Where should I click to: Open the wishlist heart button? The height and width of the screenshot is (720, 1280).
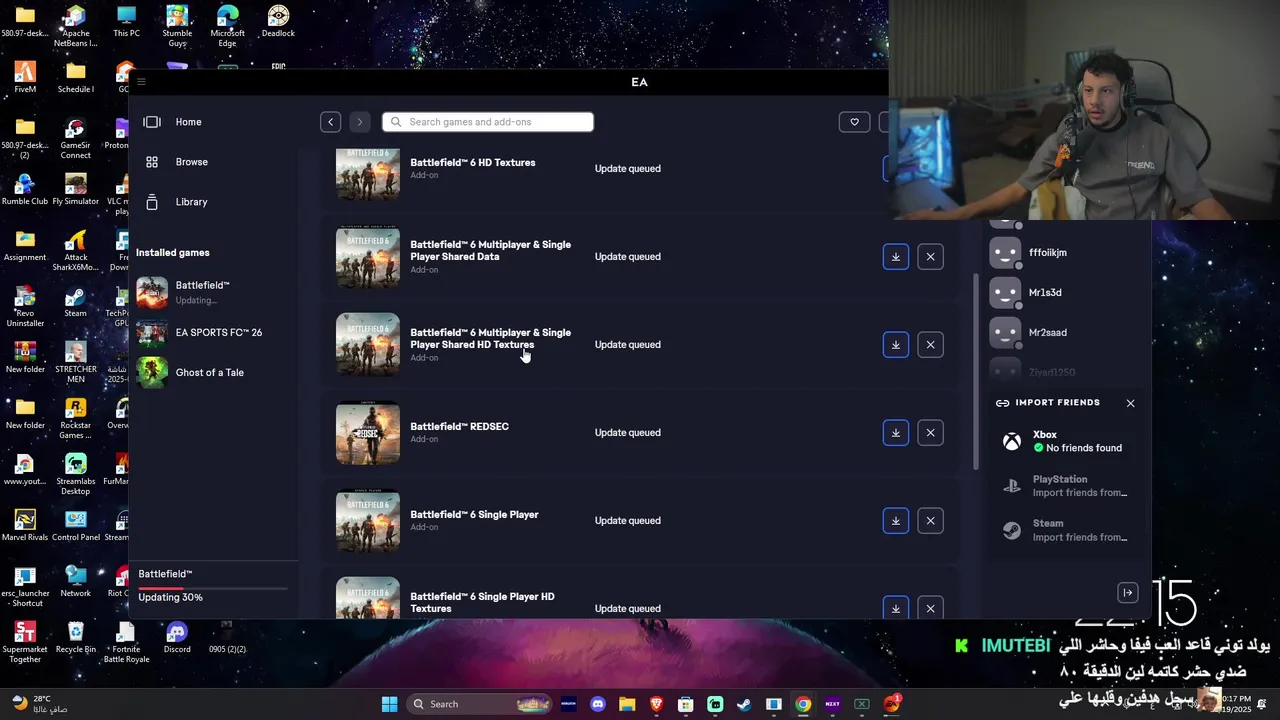854,122
